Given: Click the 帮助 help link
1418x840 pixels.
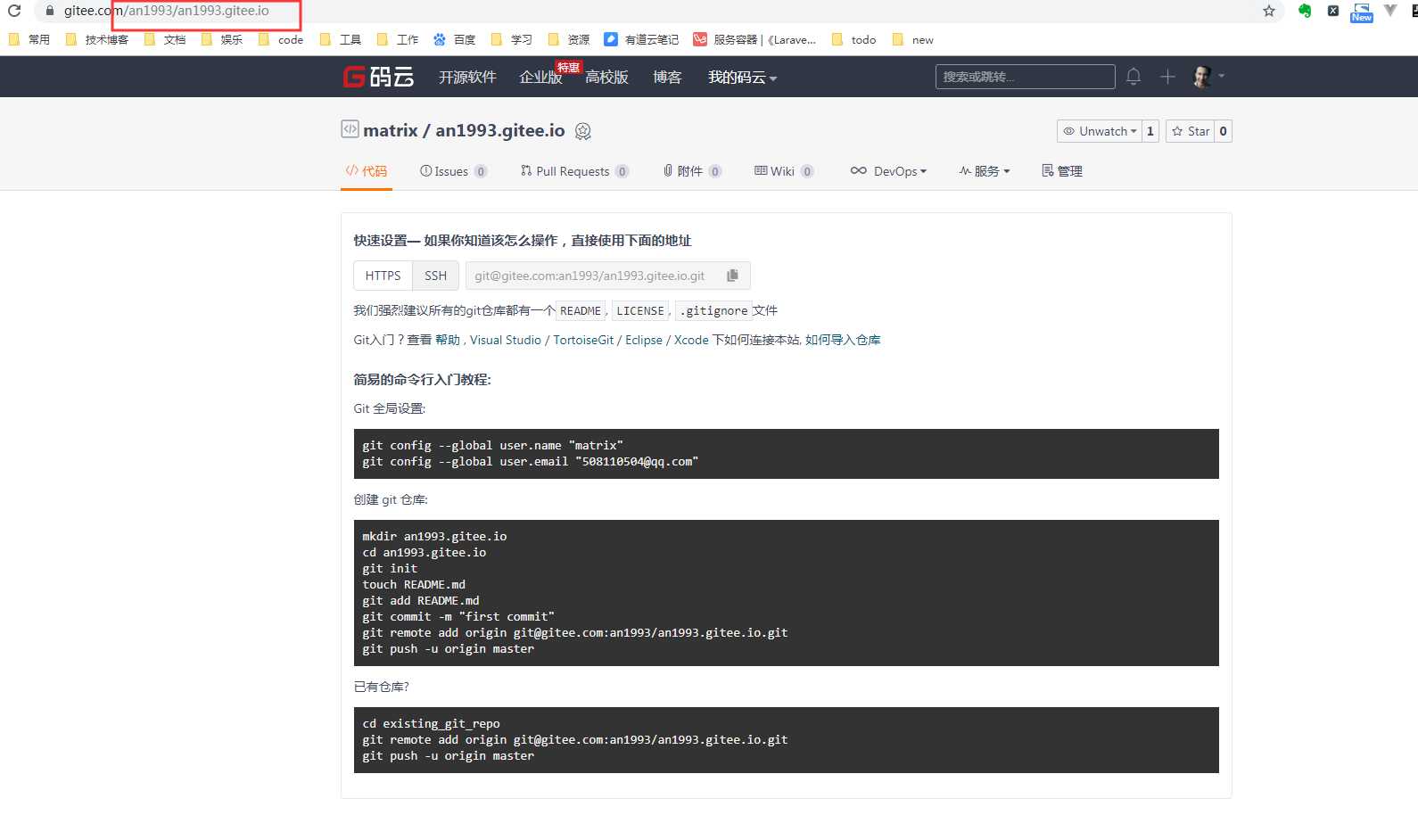Looking at the screenshot, I should (x=448, y=340).
